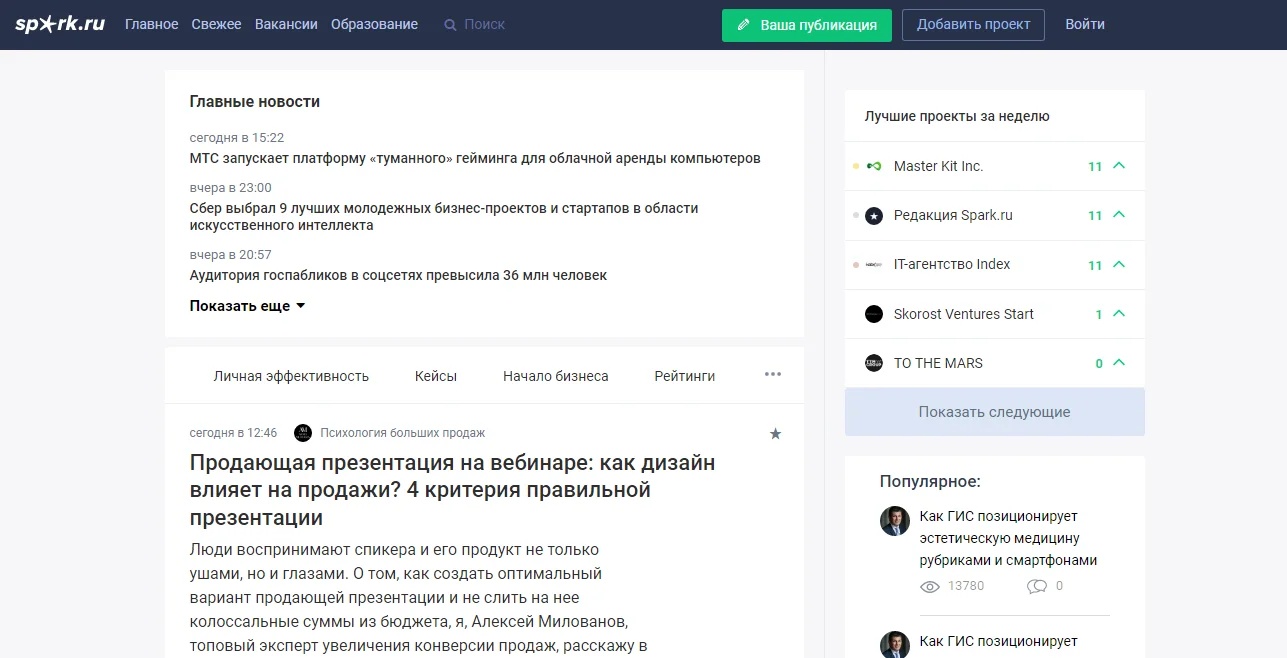This screenshot has width=1287, height=658.
Task: Click the comments bubble icon under popular article
Action: pyautogui.click(x=1036, y=586)
